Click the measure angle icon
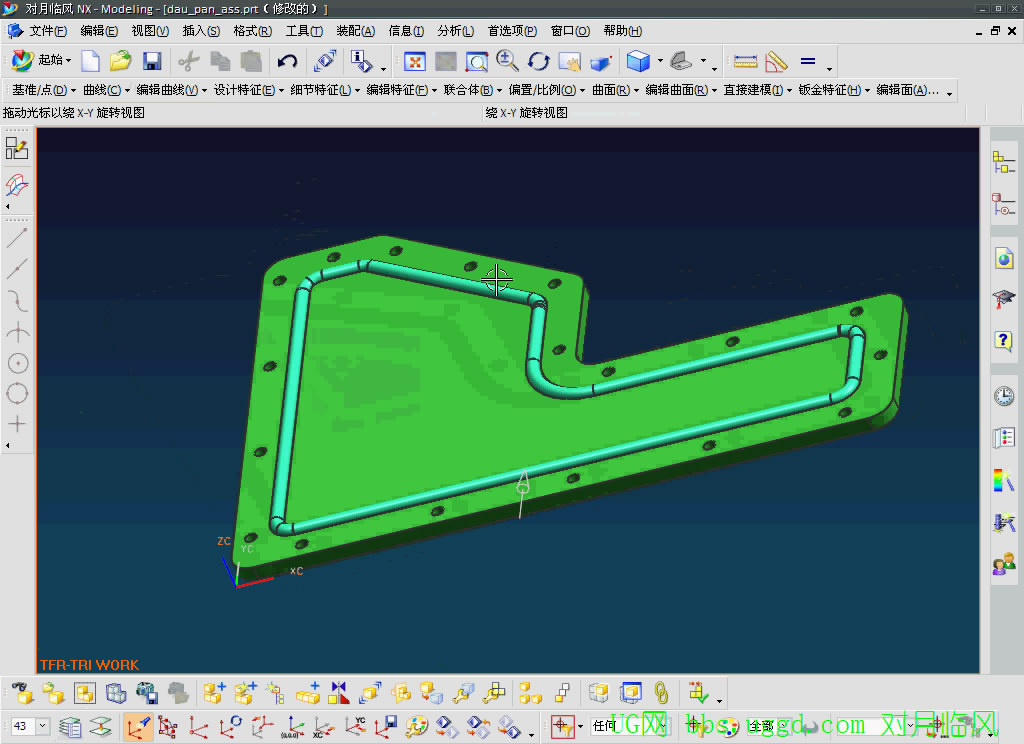The width and height of the screenshot is (1024, 744). (x=776, y=61)
